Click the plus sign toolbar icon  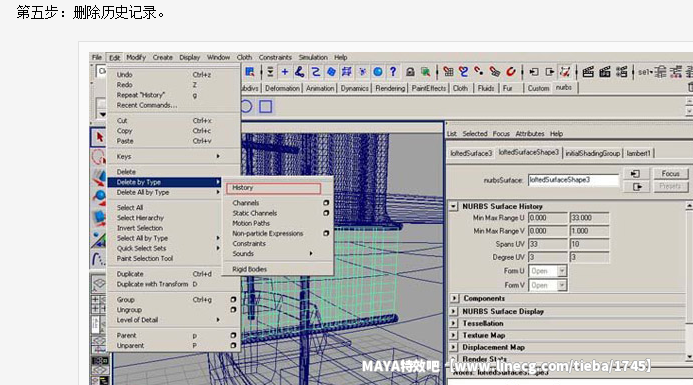tap(285, 72)
